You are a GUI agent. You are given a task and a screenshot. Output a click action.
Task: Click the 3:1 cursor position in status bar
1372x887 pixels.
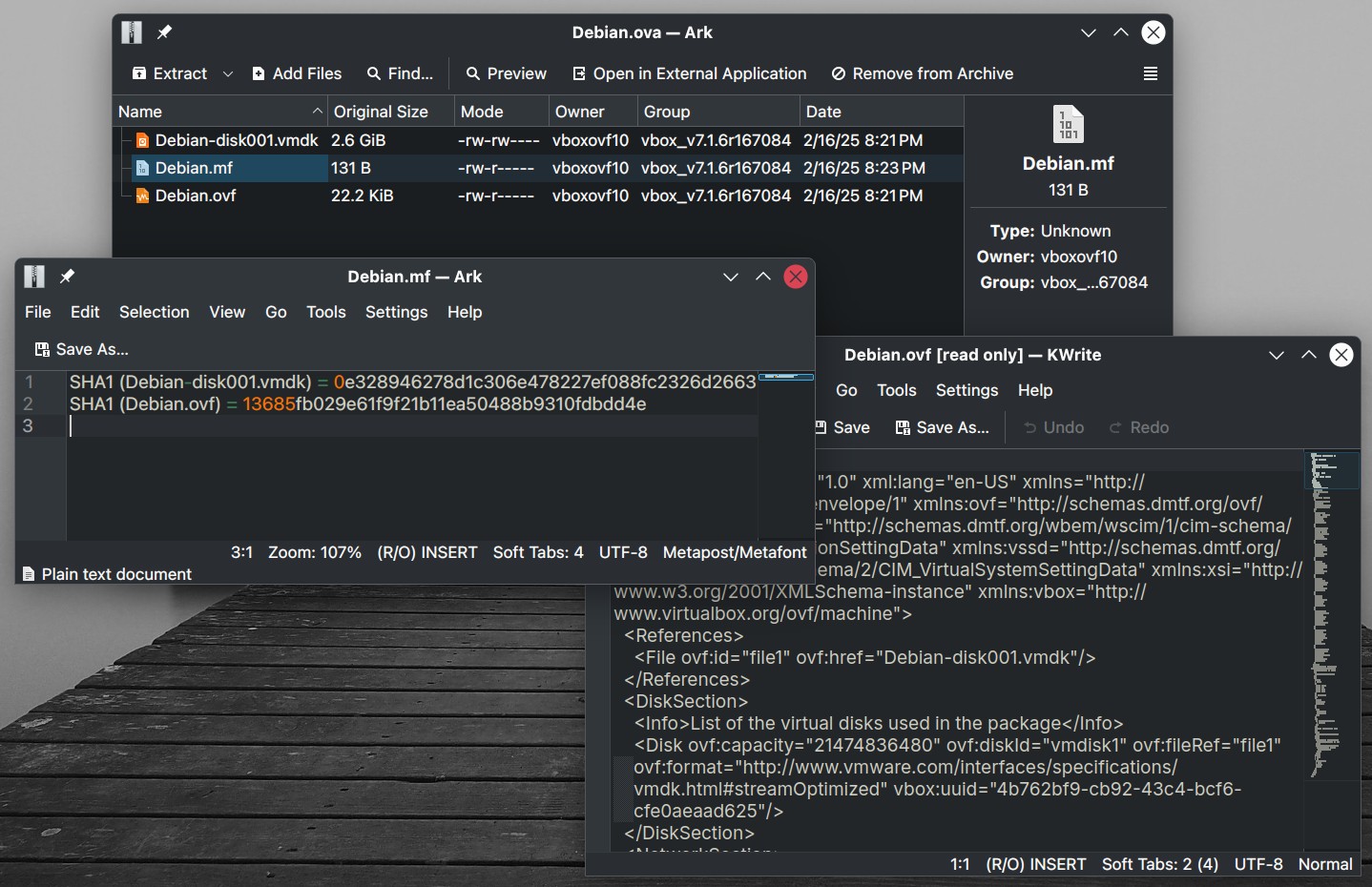(241, 552)
